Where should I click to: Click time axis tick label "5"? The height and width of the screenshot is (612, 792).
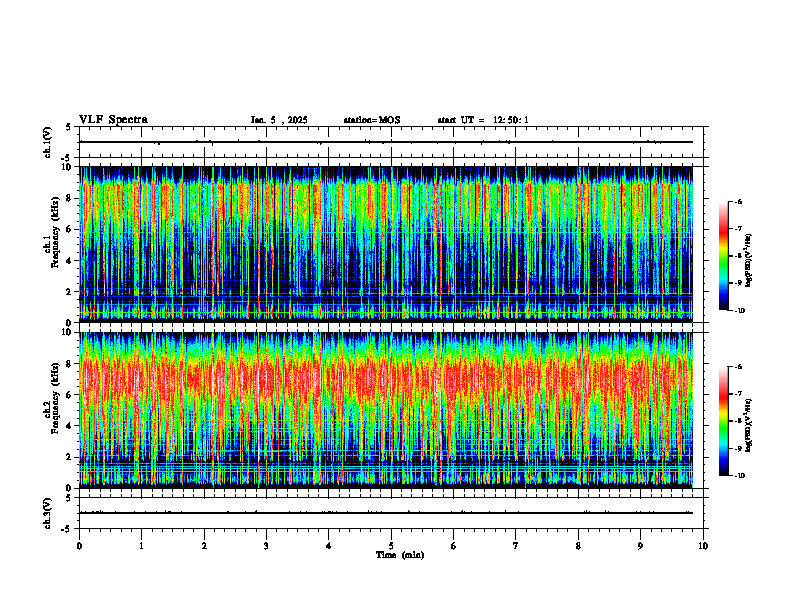pos(391,546)
